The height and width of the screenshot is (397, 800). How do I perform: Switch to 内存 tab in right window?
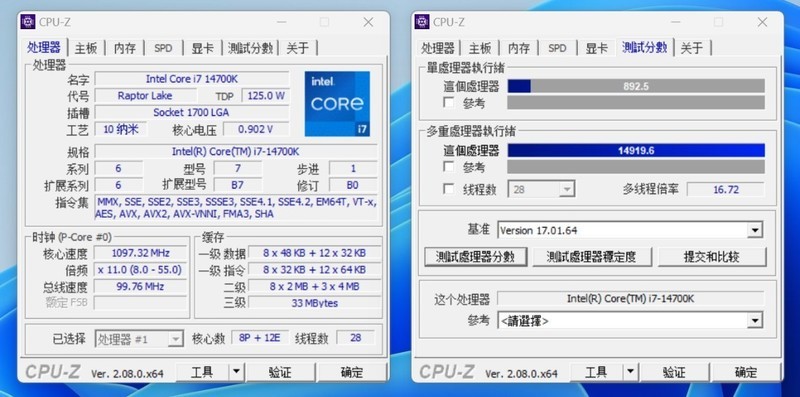coord(519,48)
